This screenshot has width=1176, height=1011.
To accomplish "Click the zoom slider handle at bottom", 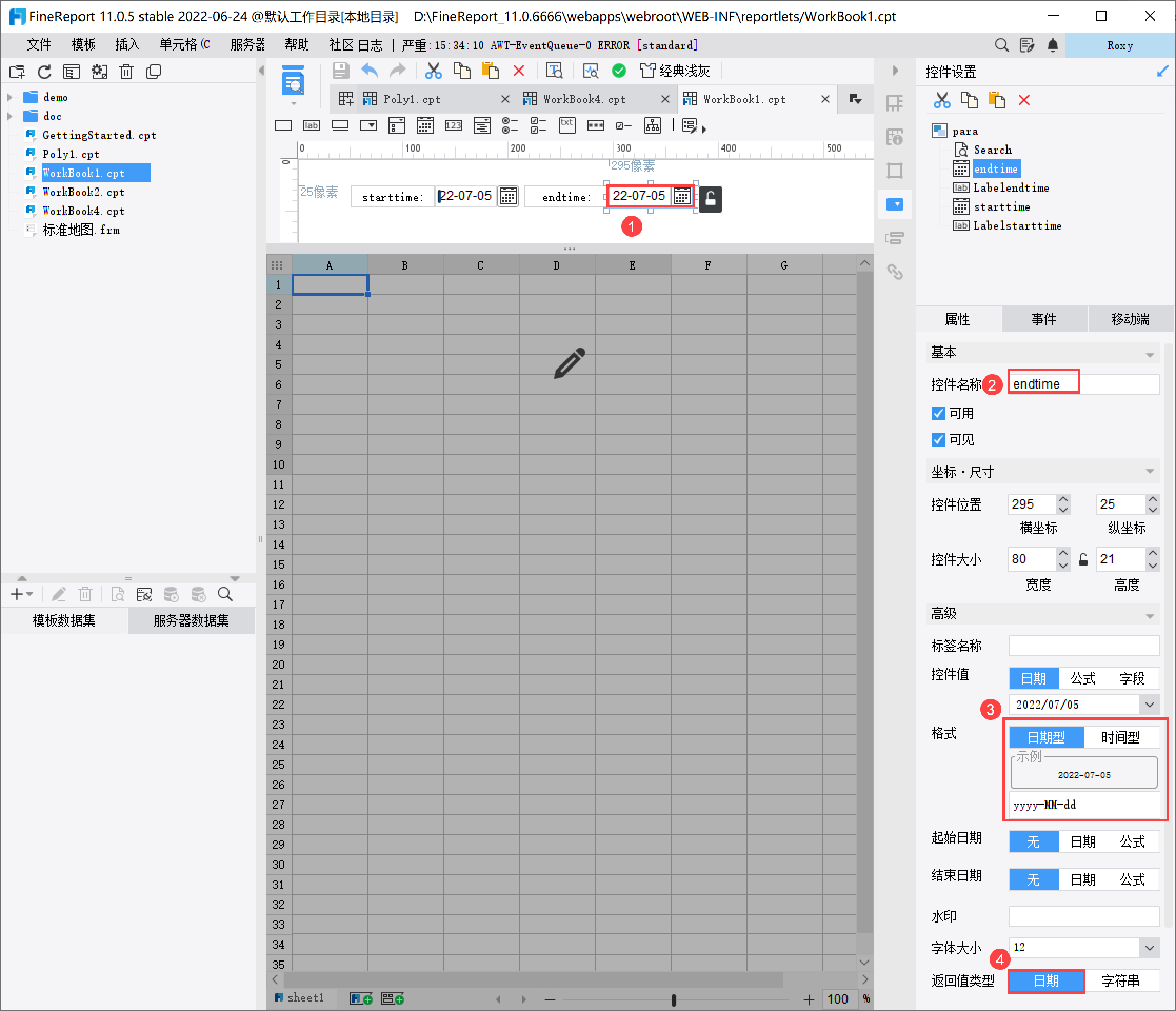I will click(673, 999).
